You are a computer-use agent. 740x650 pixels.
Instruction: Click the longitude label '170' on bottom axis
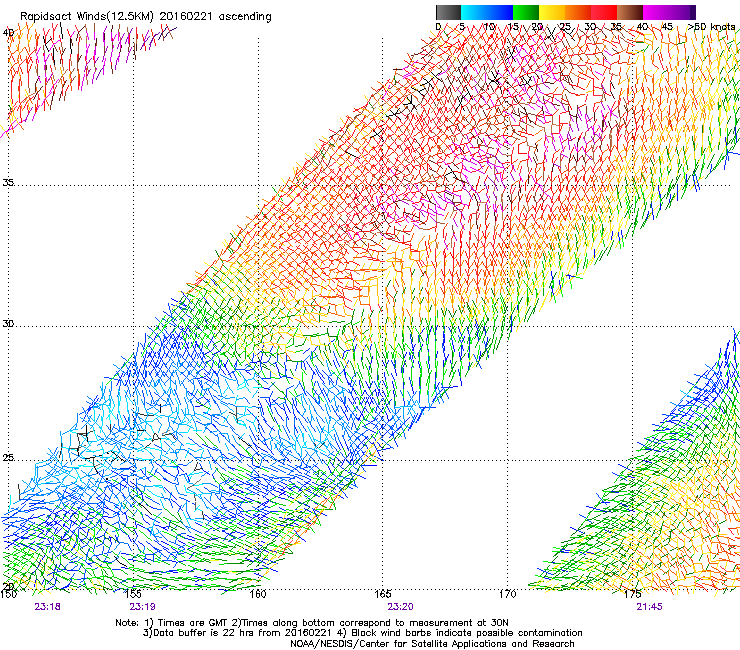coord(507,594)
